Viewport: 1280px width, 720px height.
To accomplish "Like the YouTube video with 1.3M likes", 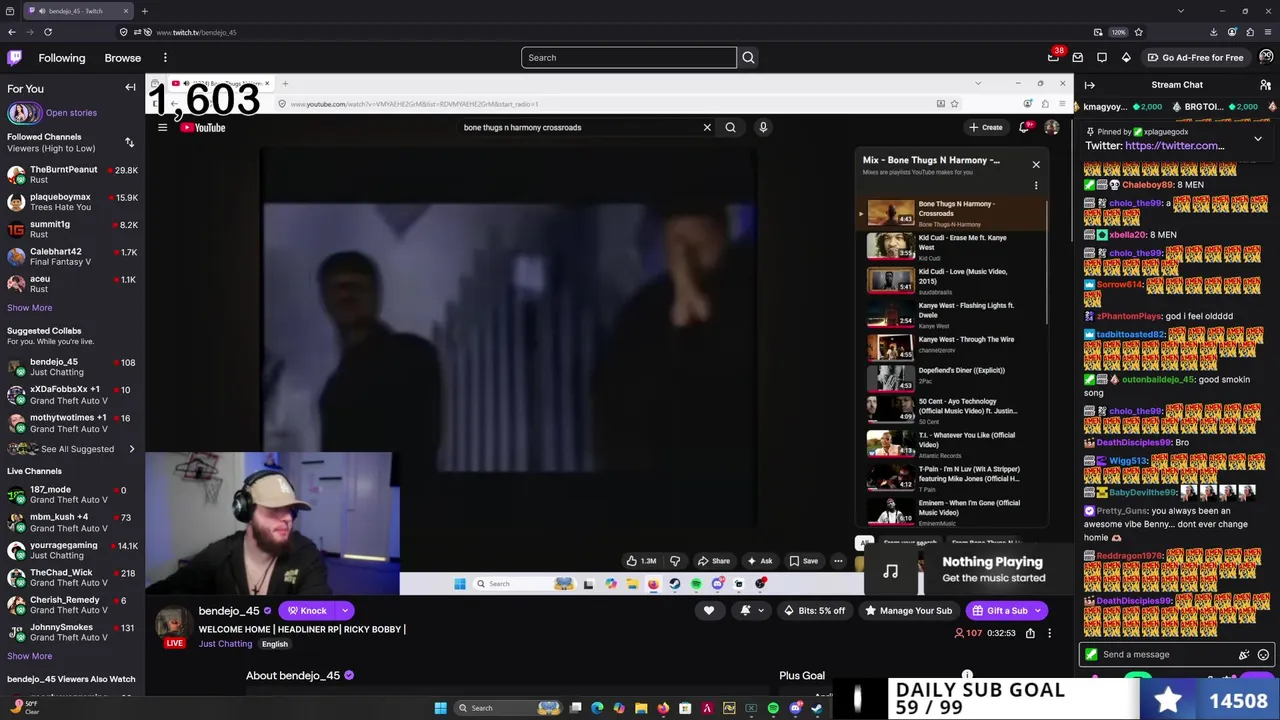I will point(641,561).
